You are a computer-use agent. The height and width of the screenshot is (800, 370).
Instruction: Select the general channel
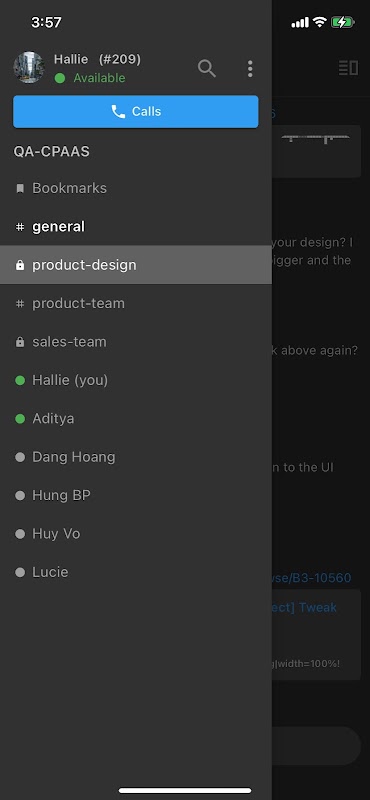pyautogui.click(x=136, y=227)
